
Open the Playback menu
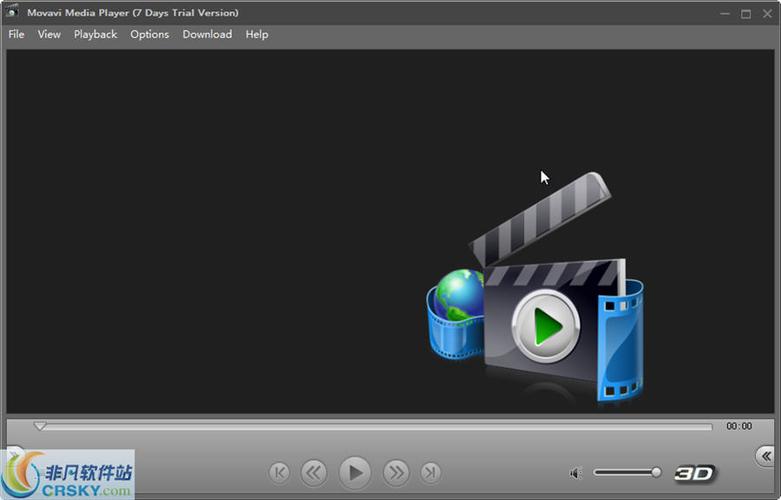coord(95,34)
